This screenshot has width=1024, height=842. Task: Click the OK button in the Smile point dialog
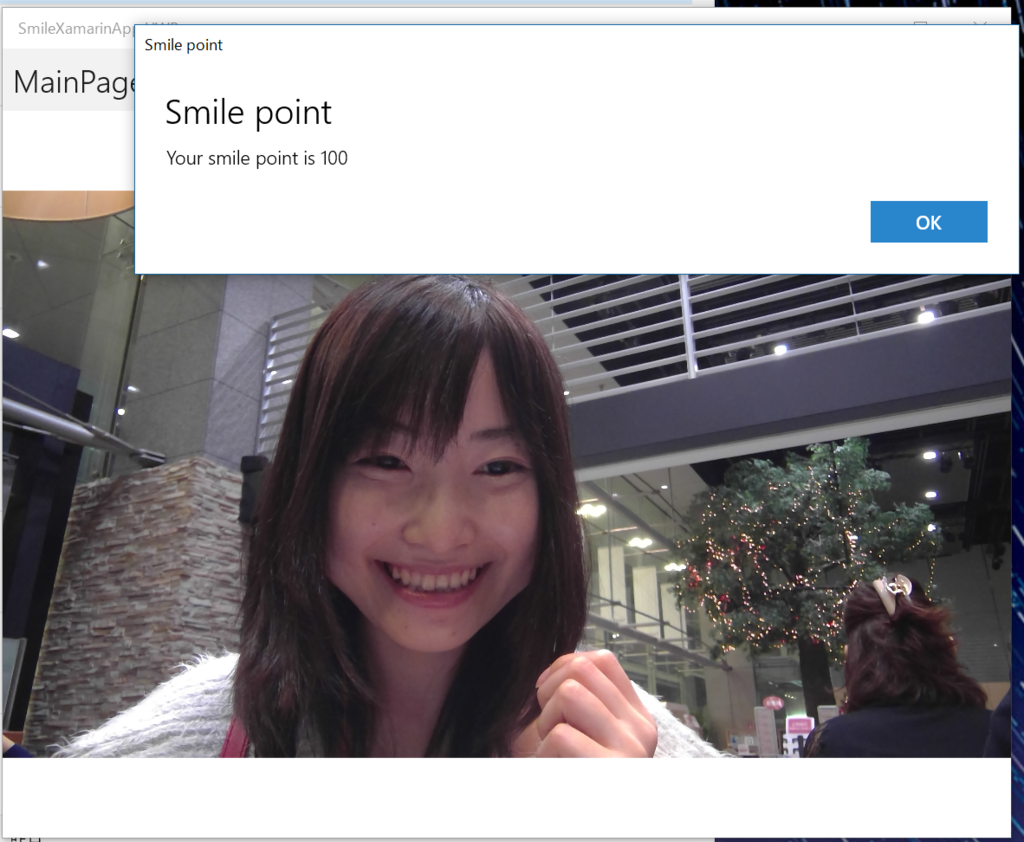[928, 221]
